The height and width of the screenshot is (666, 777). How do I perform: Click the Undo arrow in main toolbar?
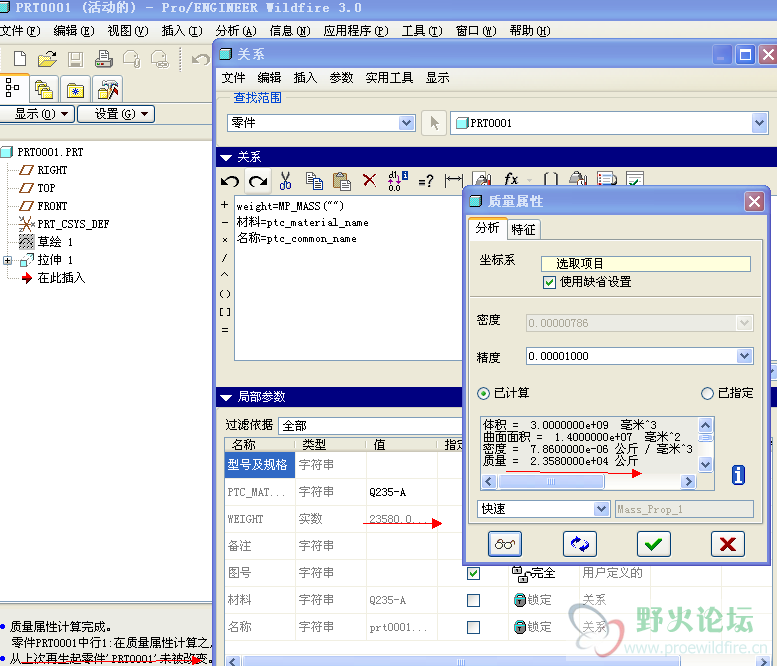201,59
